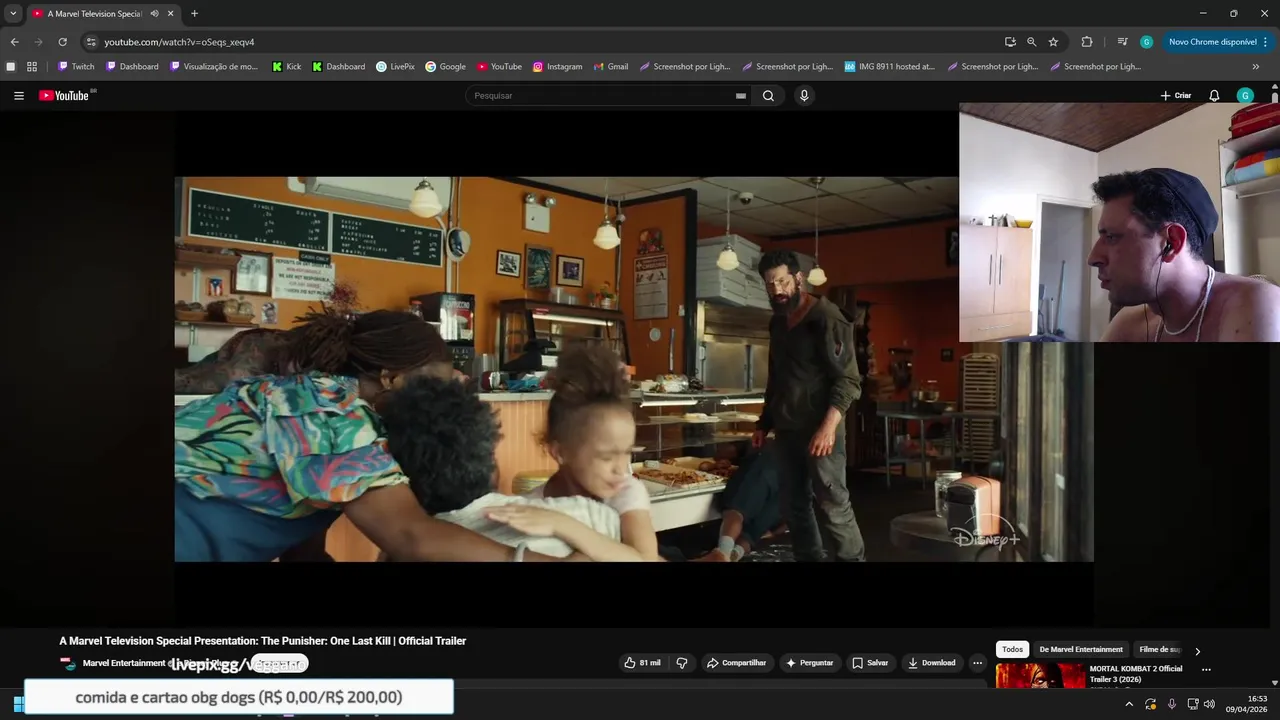Open YouTube notifications bell
This screenshot has height=720, width=1280.
click(1214, 96)
